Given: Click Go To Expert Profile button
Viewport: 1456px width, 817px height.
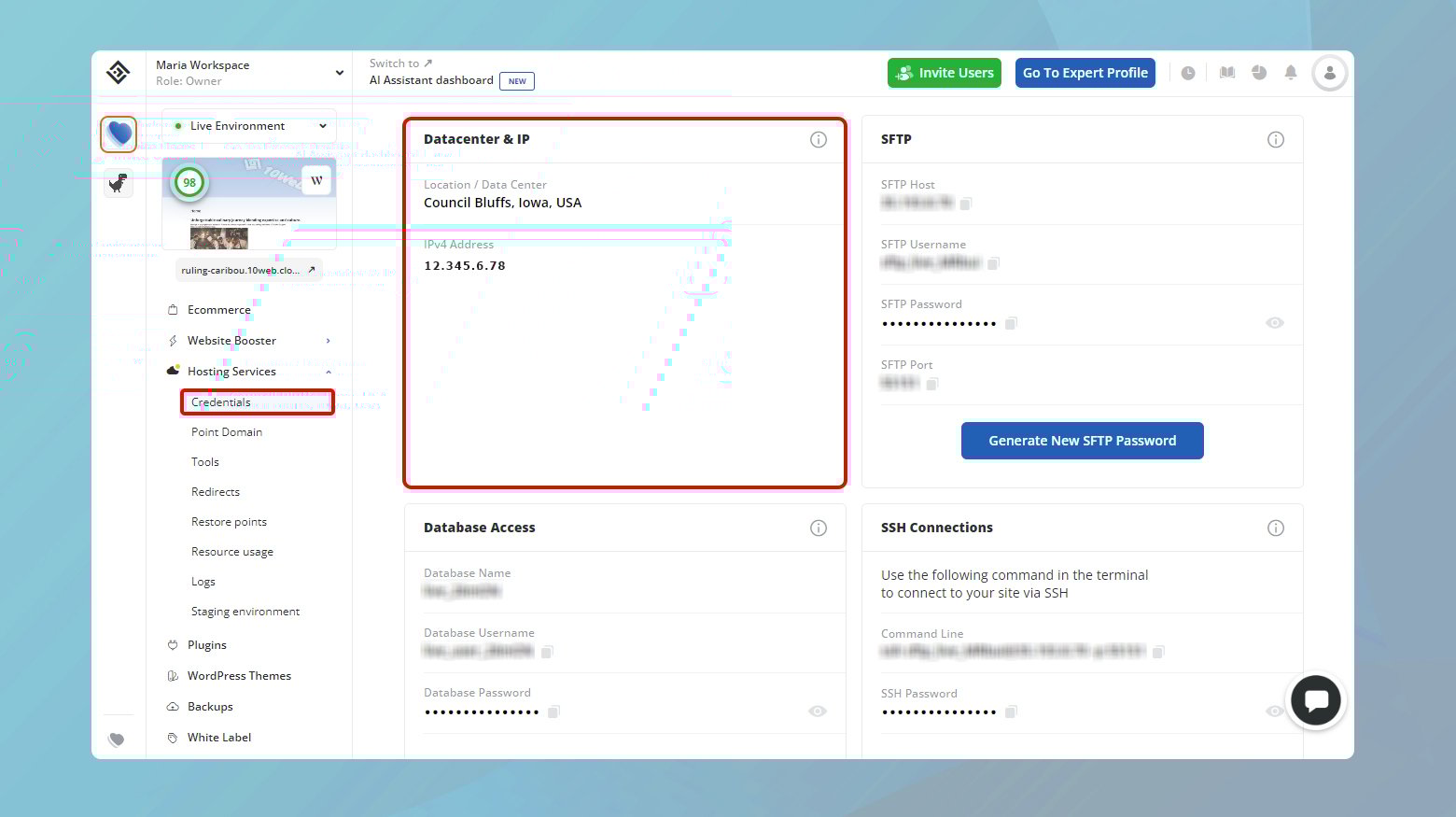Looking at the screenshot, I should (x=1085, y=73).
